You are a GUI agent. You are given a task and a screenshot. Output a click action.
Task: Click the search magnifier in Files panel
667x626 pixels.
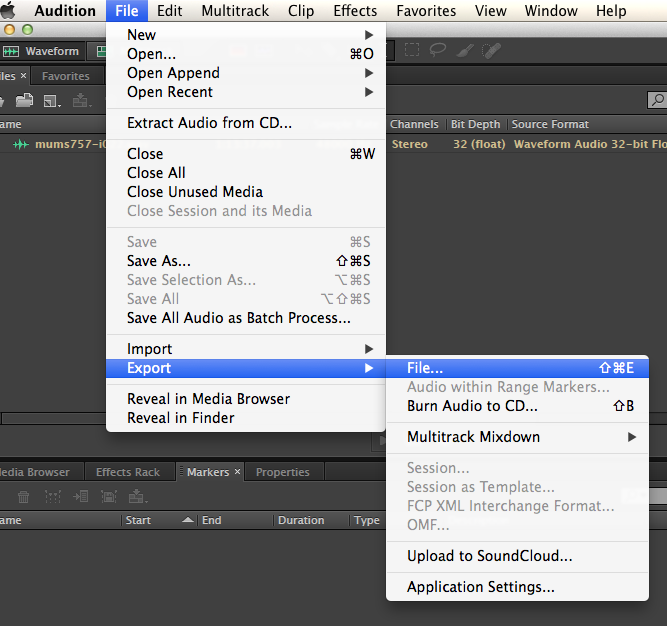click(657, 100)
